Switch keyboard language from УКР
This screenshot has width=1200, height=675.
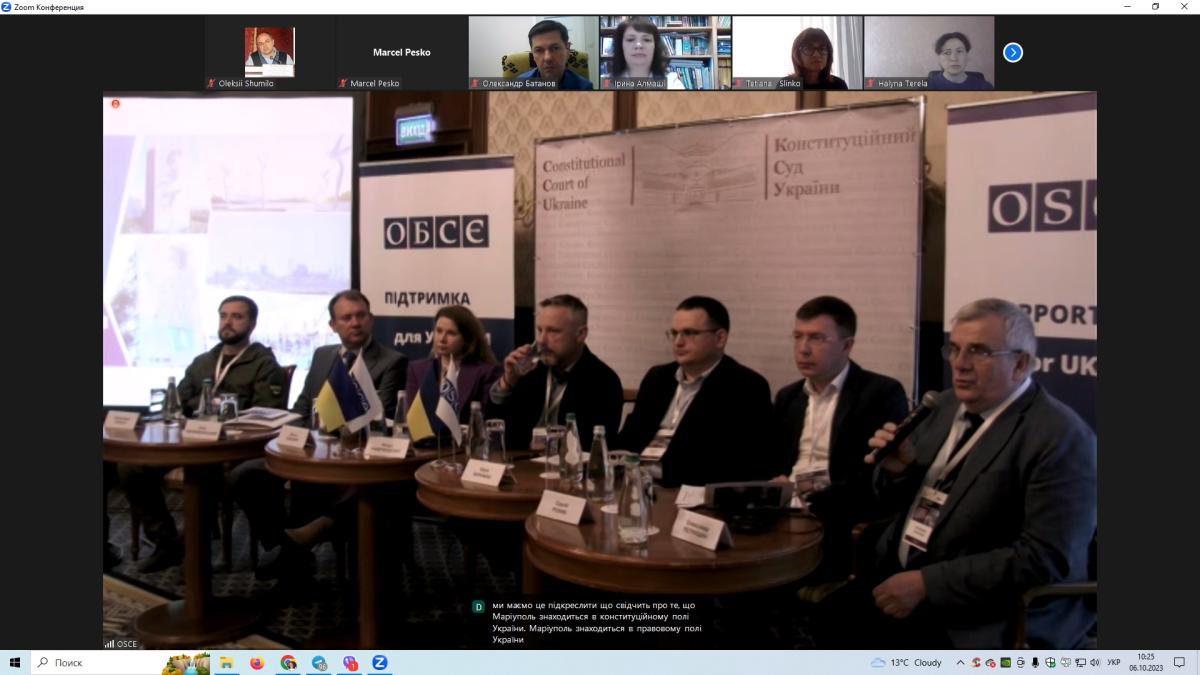coord(1113,662)
